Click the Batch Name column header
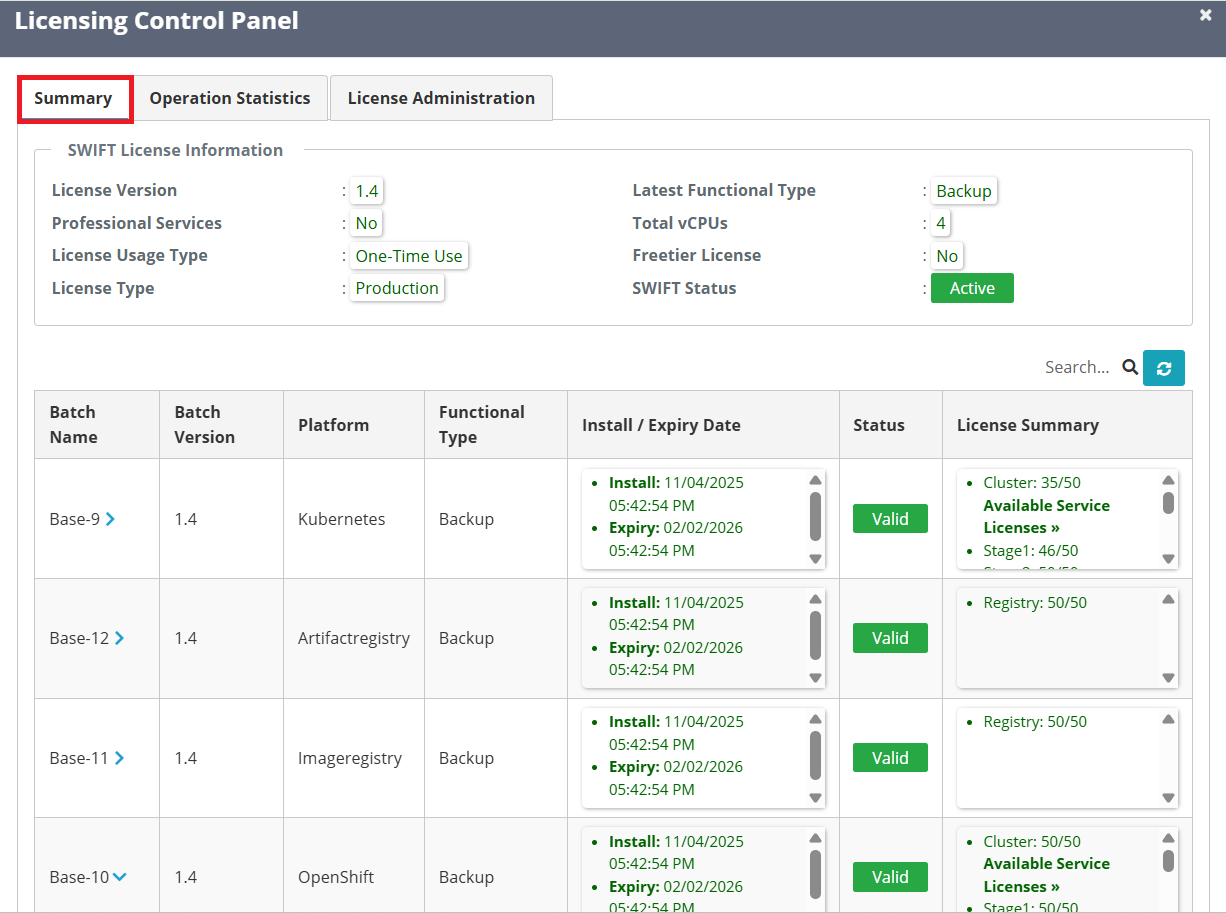This screenshot has width=1226, height=913. pyautogui.click(x=97, y=425)
